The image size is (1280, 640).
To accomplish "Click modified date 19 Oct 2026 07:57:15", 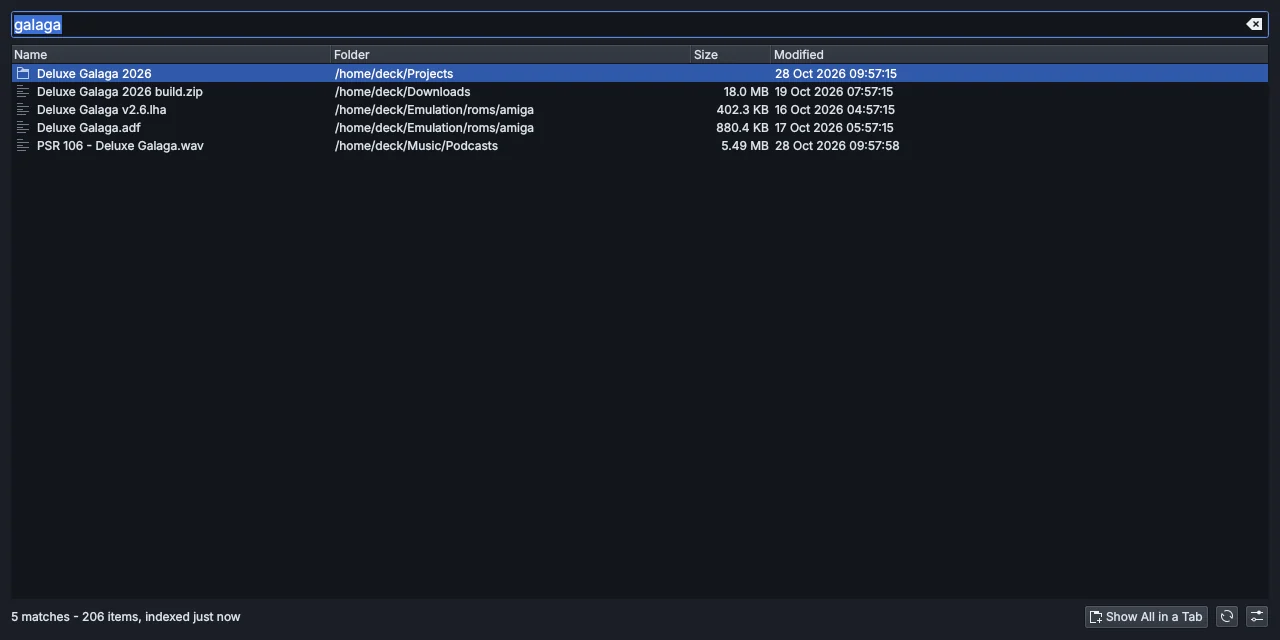I will click(834, 91).
